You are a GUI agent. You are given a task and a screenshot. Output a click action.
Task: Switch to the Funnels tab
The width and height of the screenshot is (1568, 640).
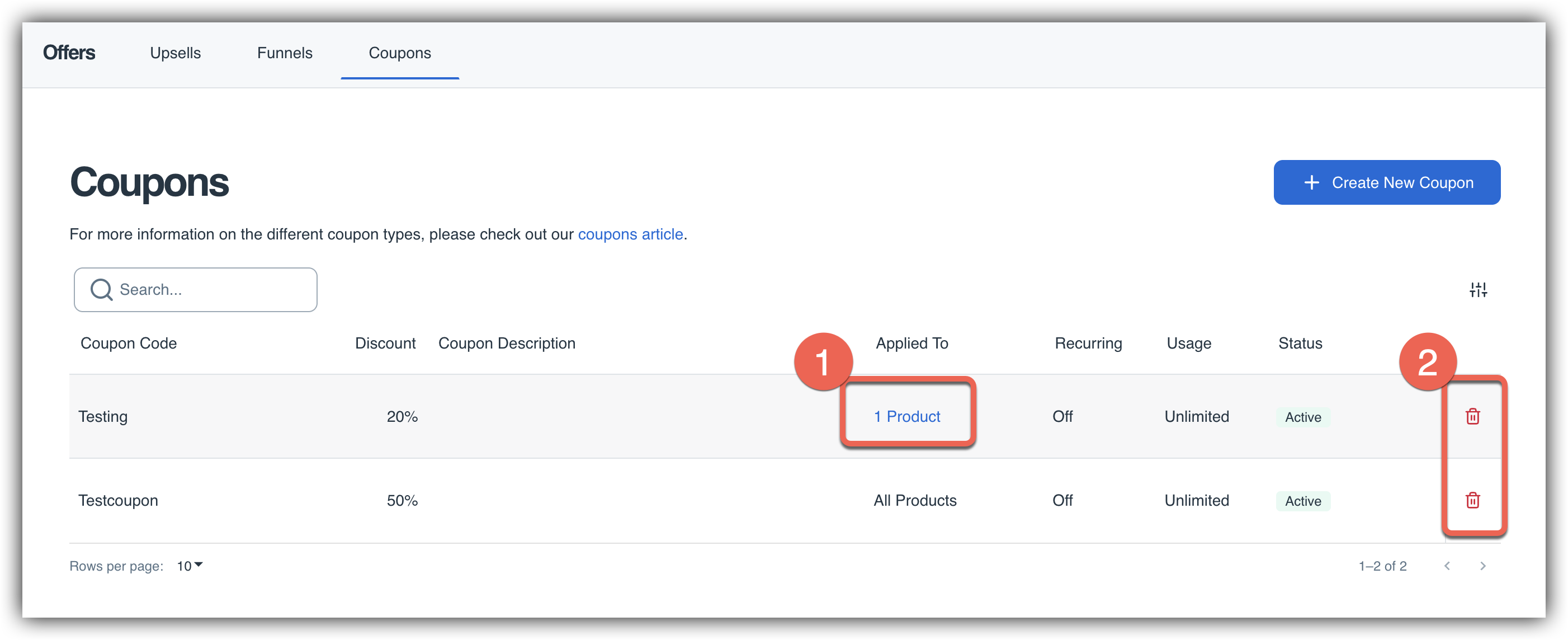(x=284, y=53)
